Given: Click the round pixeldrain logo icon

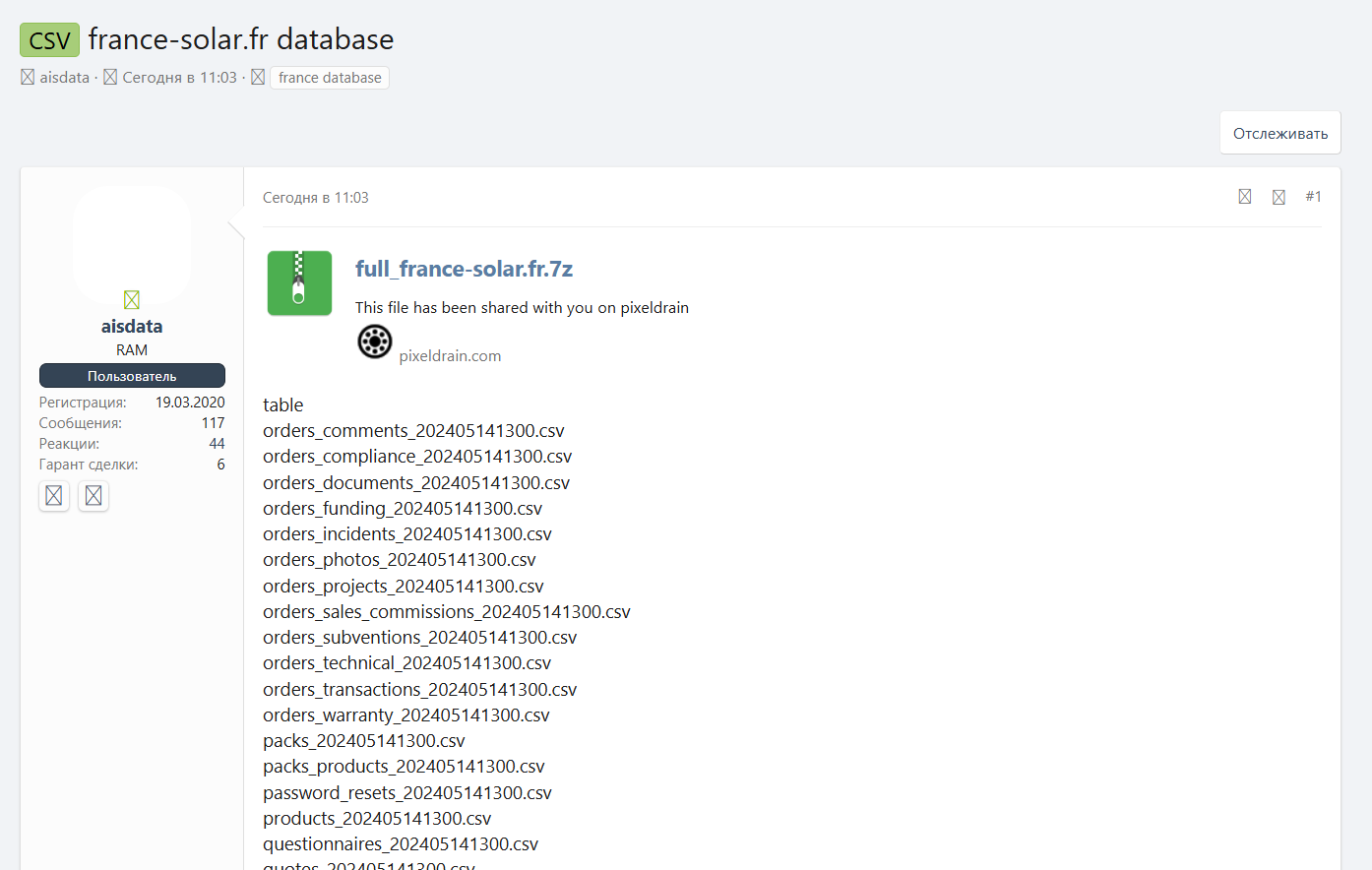Looking at the screenshot, I should pyautogui.click(x=374, y=342).
